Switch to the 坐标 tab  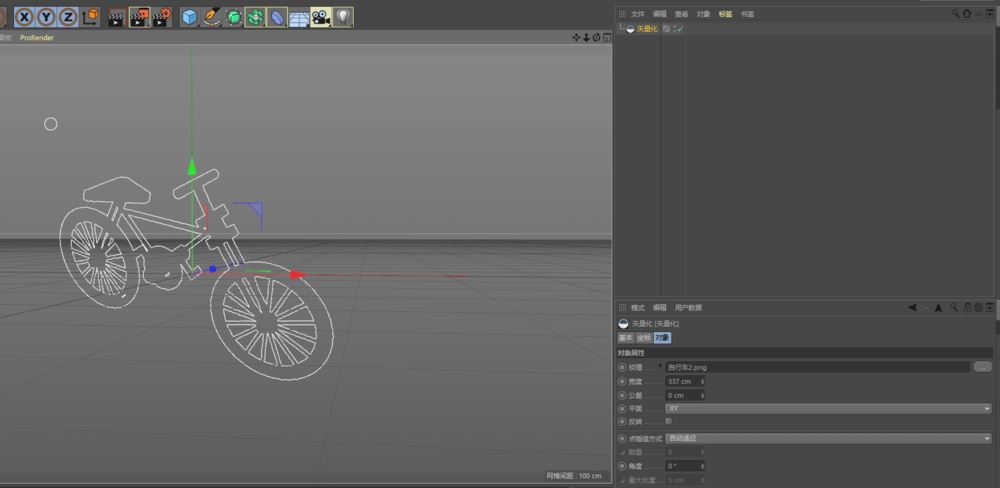pyautogui.click(x=644, y=338)
